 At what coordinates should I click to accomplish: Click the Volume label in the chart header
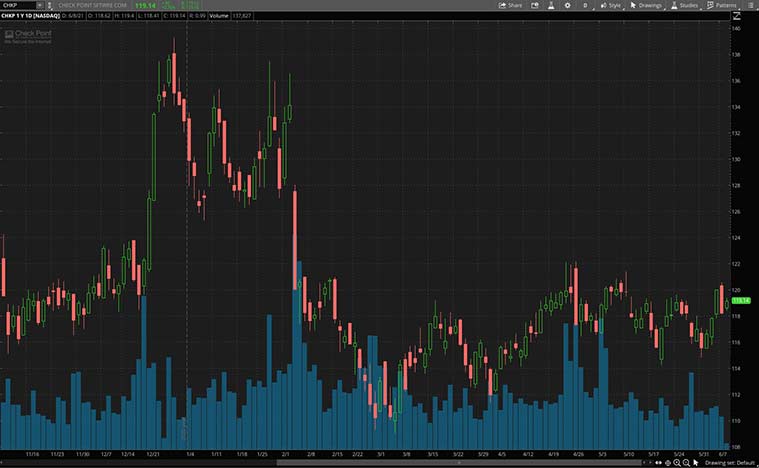pos(219,16)
